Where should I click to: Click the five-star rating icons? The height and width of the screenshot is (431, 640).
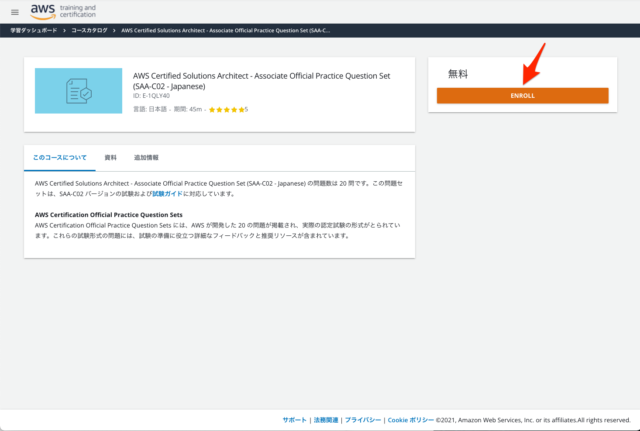coord(227,109)
